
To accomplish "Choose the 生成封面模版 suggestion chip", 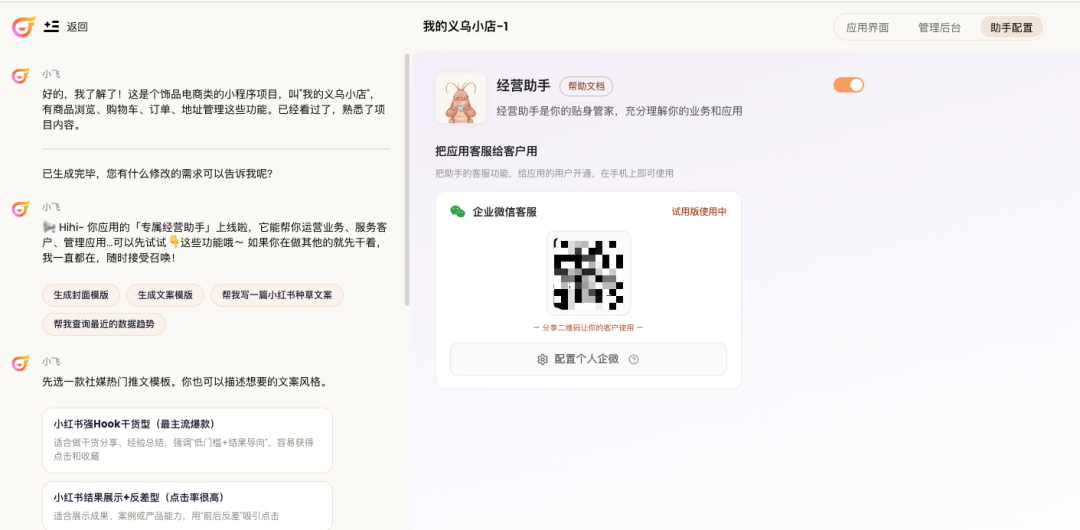I will point(81,295).
